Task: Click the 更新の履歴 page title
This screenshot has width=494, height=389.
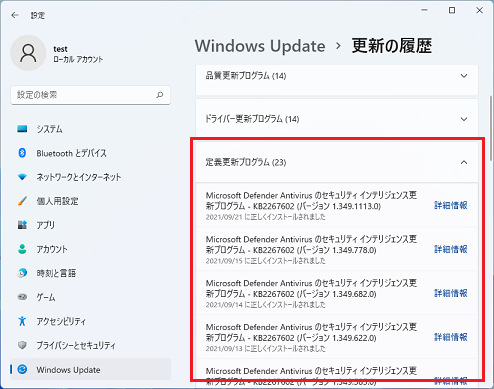Action: click(392, 46)
